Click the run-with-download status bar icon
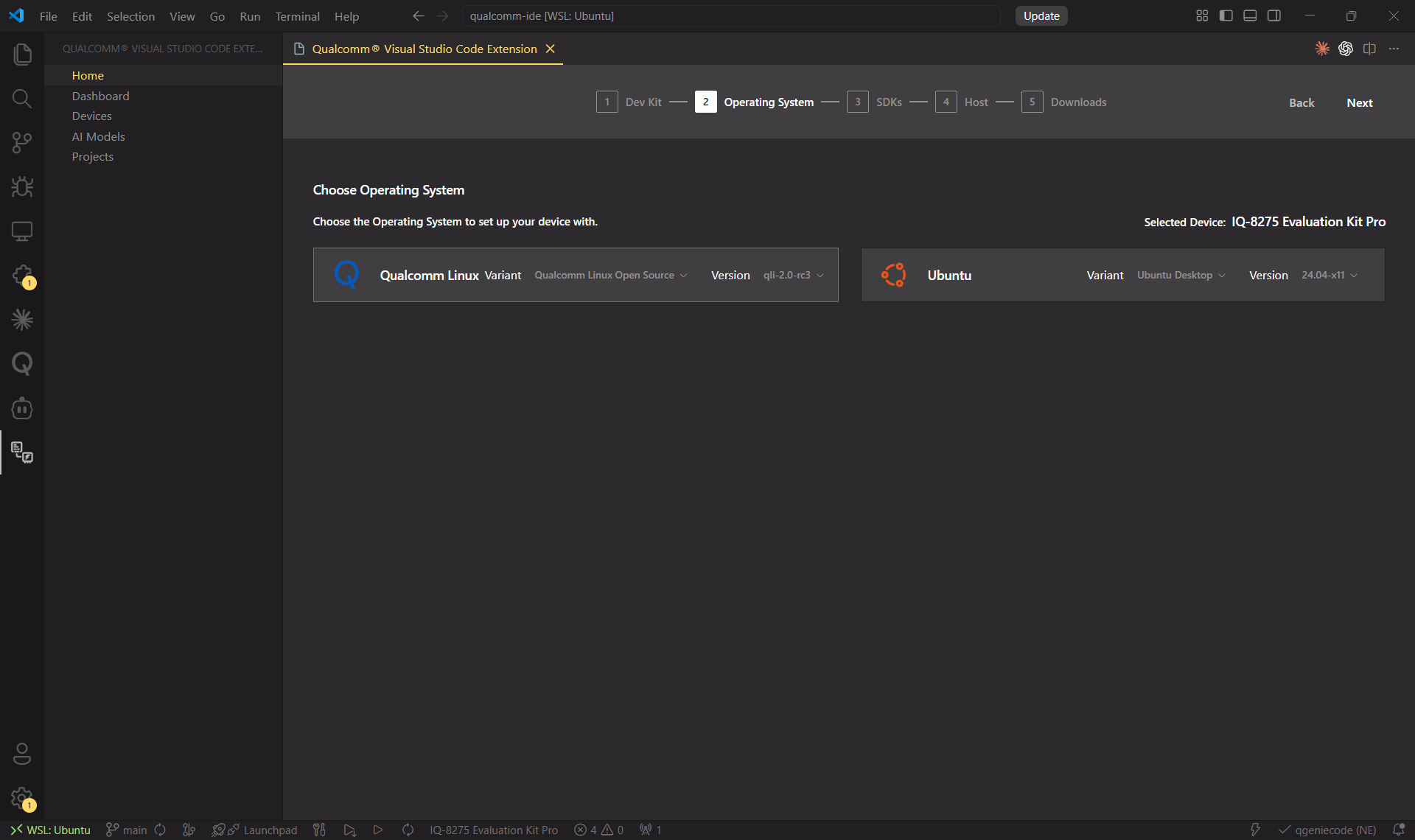The height and width of the screenshot is (840, 1415). pos(349,830)
